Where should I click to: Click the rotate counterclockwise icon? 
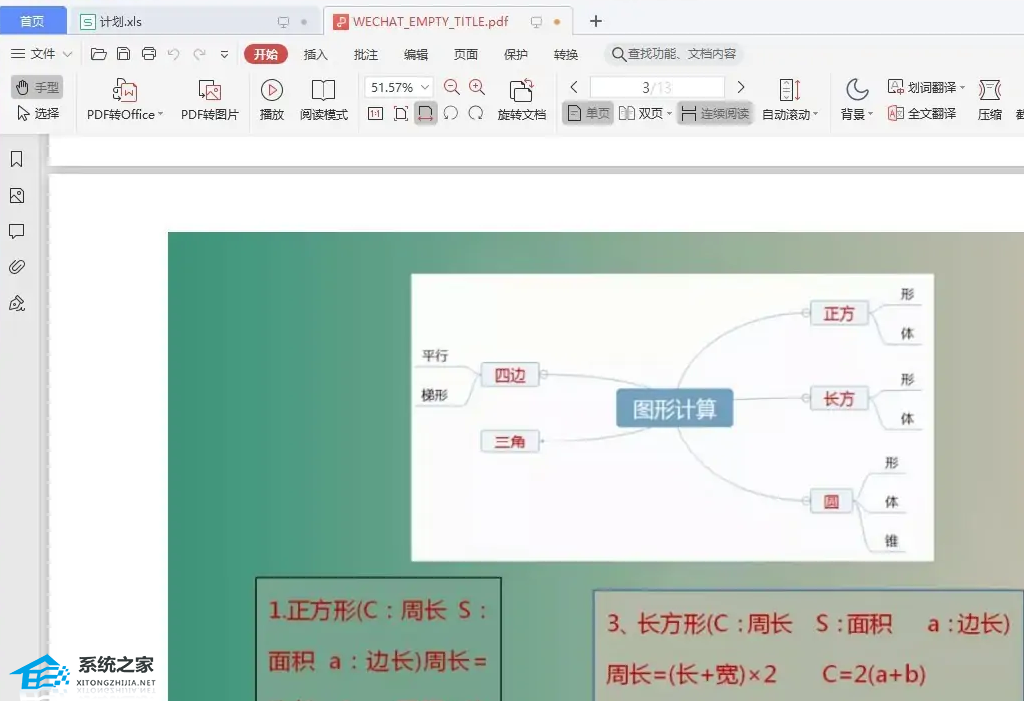tap(451, 114)
